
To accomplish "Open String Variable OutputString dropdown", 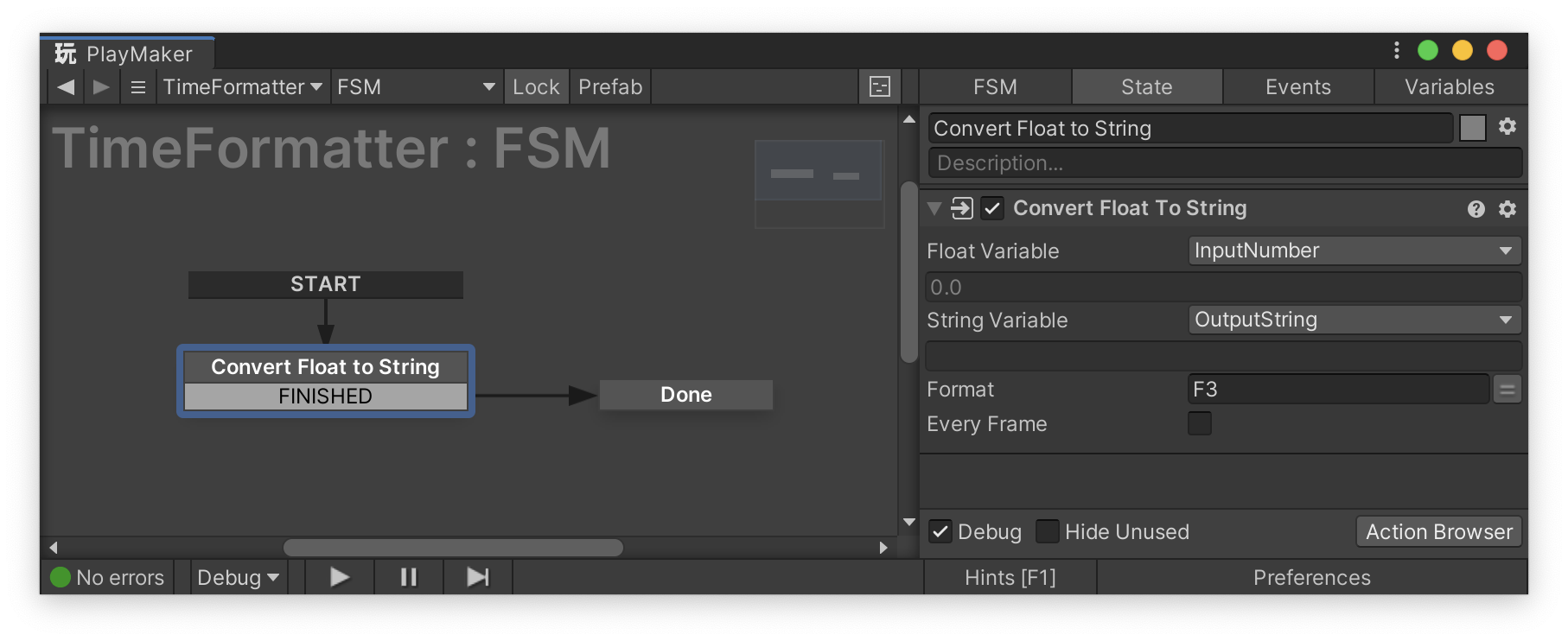I will pos(1354,320).
